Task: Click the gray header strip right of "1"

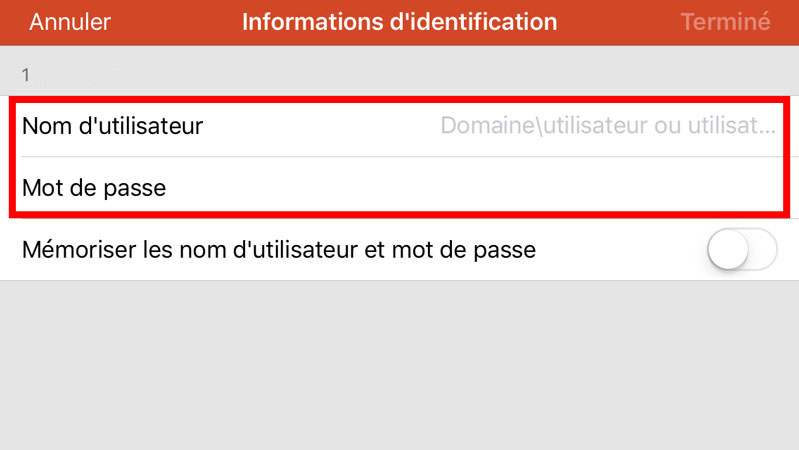Action: [x=400, y=74]
